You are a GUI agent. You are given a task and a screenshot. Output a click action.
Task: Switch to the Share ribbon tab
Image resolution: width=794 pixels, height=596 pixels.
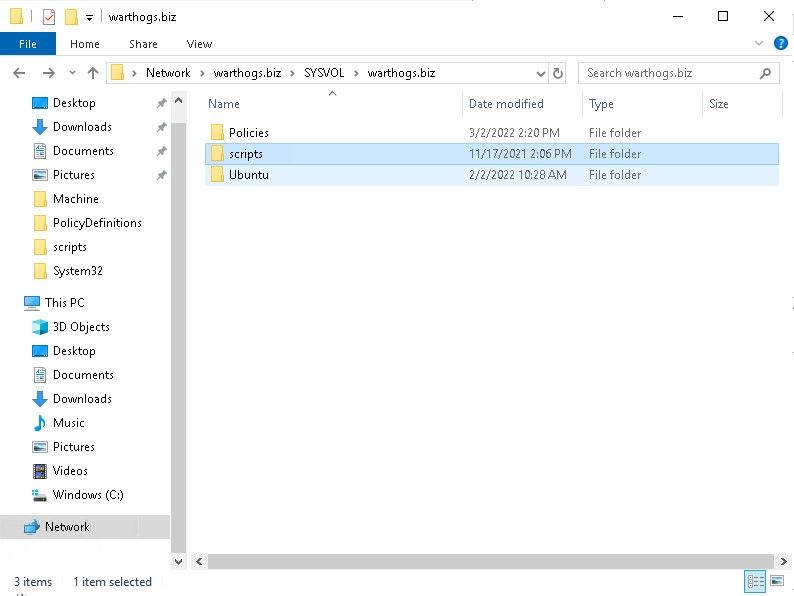(143, 44)
